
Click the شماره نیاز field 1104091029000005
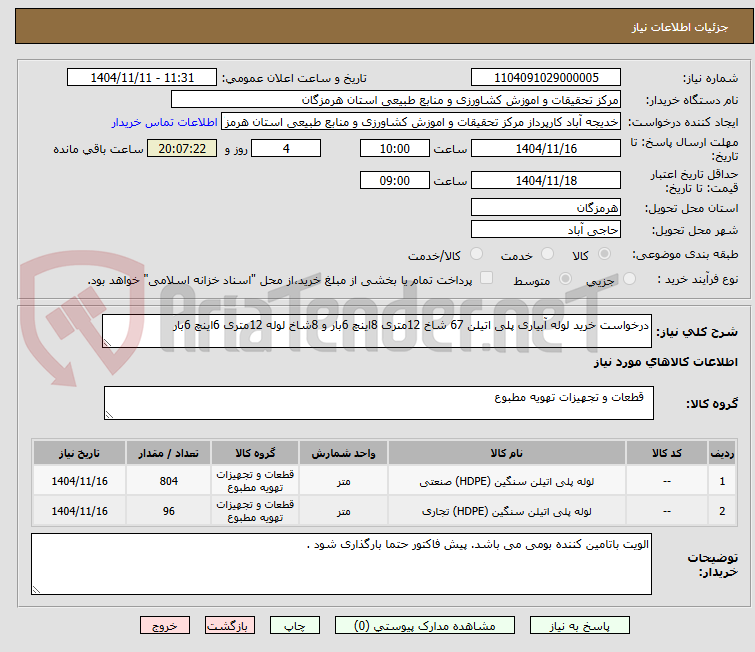(546, 78)
